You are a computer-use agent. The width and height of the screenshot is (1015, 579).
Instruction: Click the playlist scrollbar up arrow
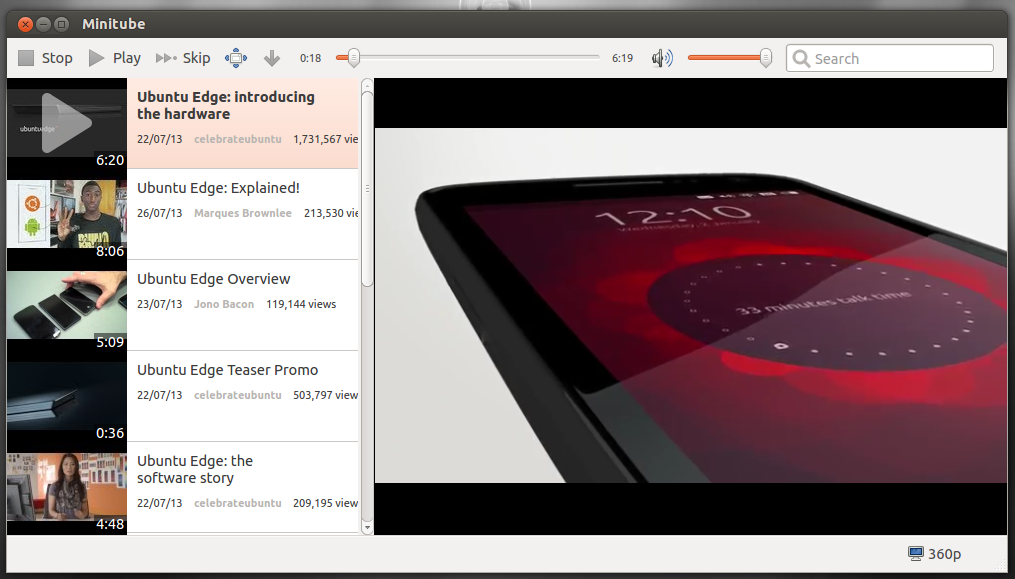367,84
